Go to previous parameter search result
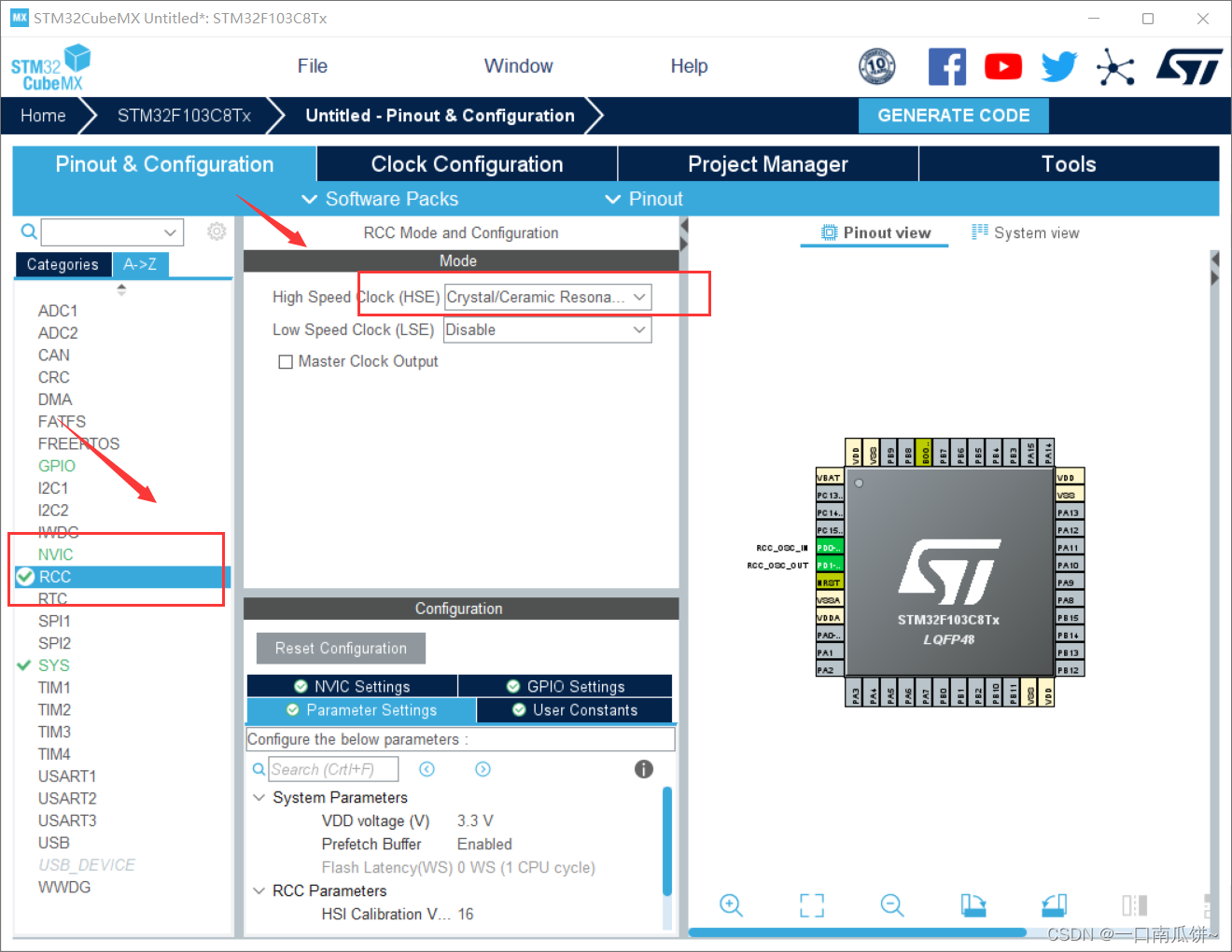Screen dimensions: 1232x952 point(427,769)
